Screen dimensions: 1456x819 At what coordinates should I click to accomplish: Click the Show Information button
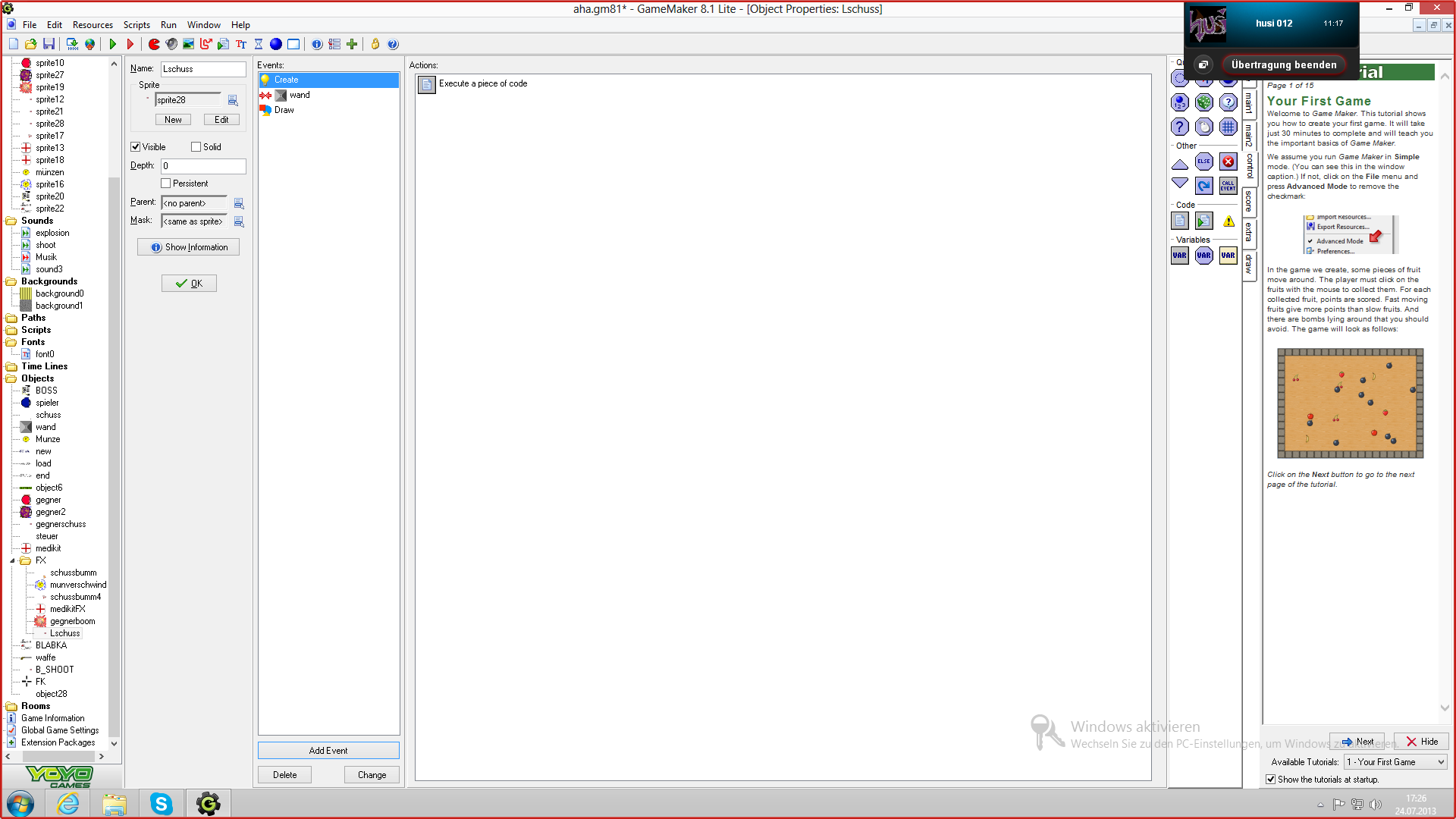pyautogui.click(x=189, y=247)
